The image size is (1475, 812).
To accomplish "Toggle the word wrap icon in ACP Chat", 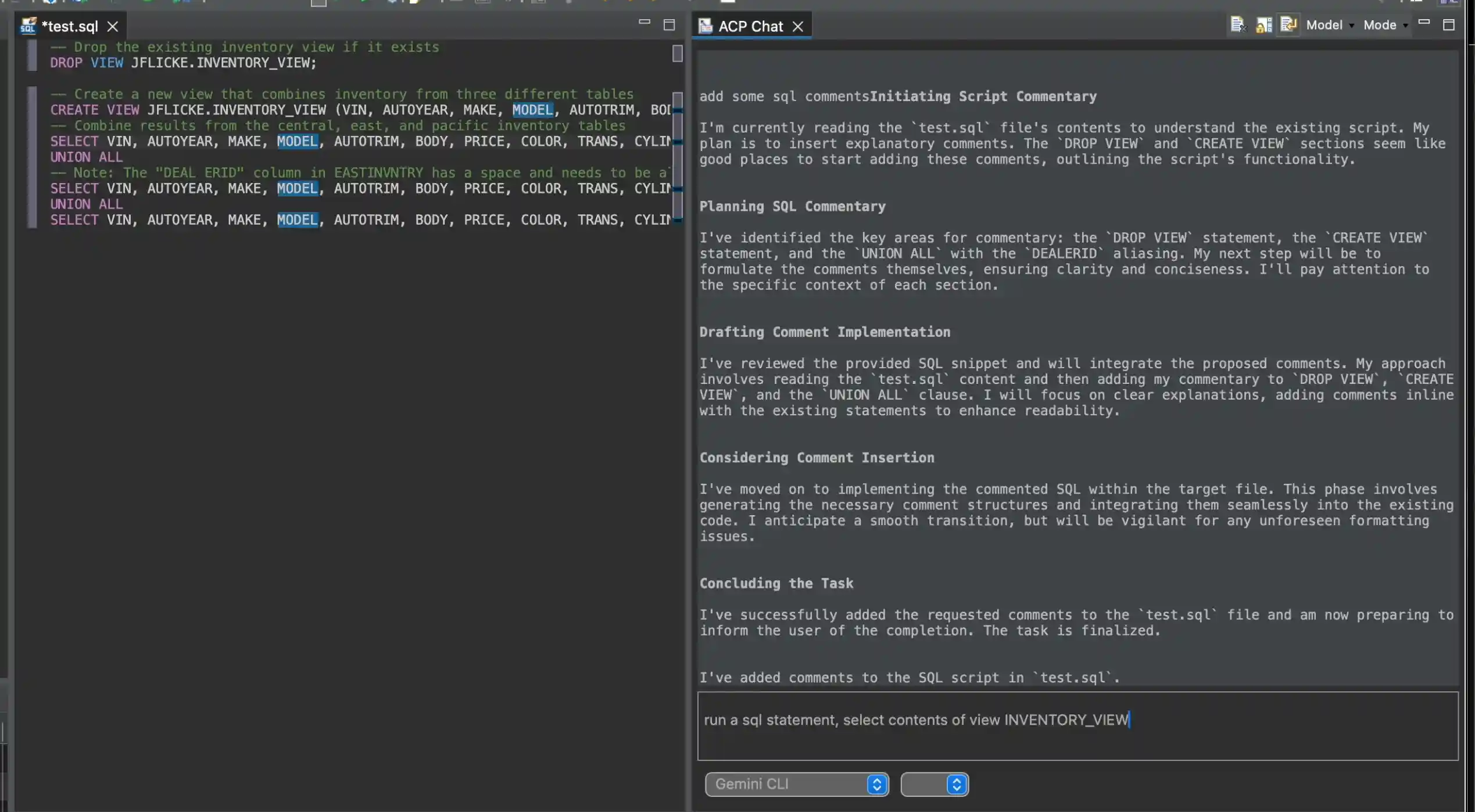I will (1288, 25).
